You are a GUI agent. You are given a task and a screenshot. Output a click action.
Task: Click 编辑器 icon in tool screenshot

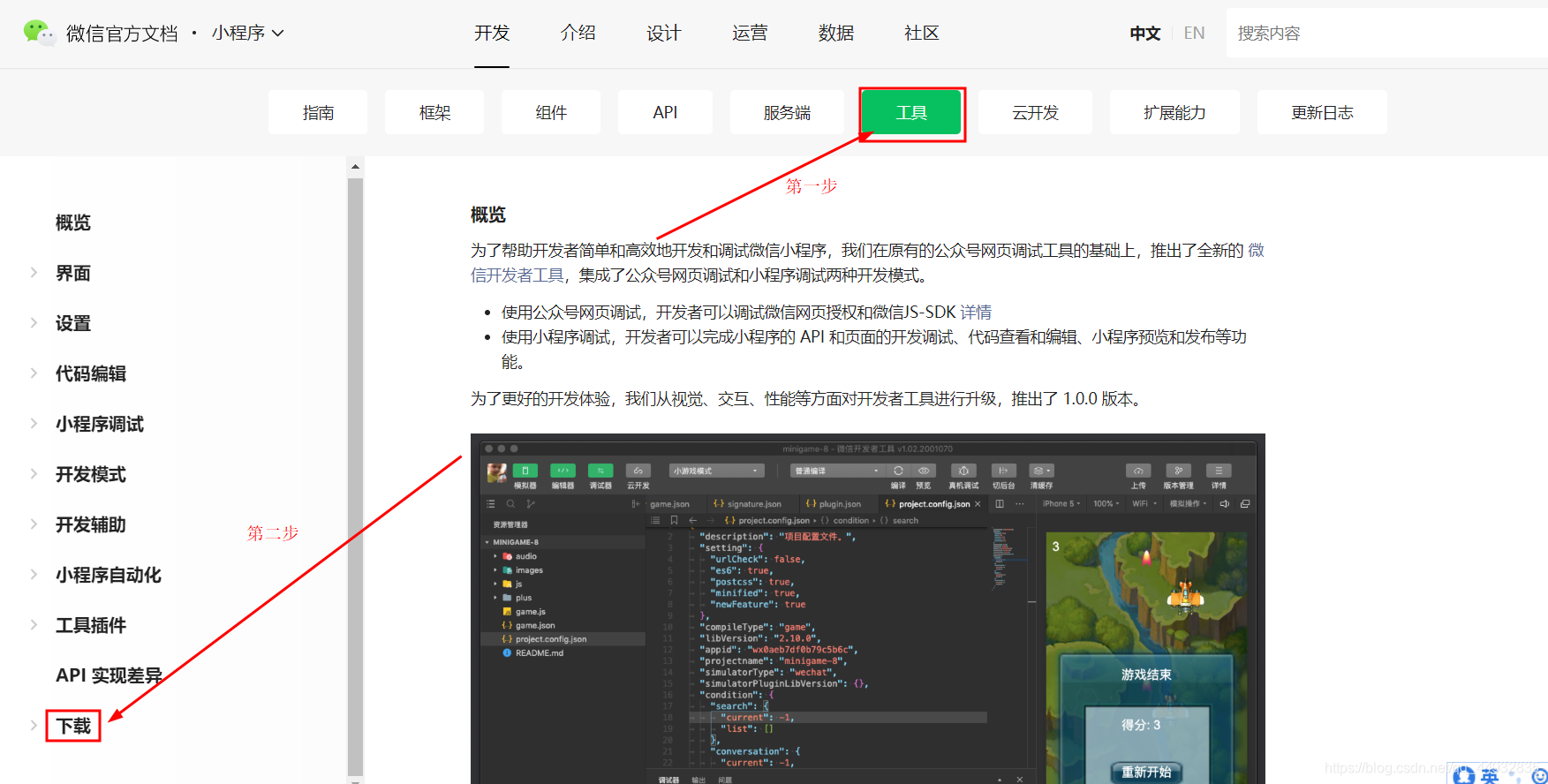[563, 471]
